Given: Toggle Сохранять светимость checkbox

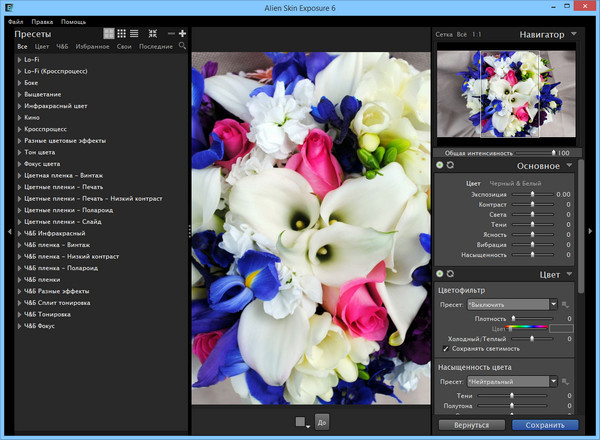Looking at the screenshot, I should [446, 348].
